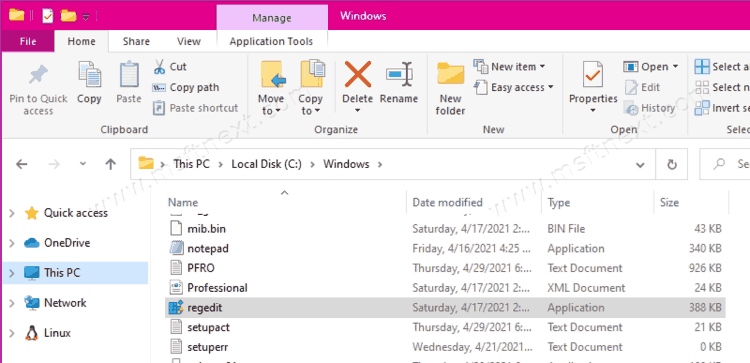Click the regedit application icon
Viewport: 750px width, 363px height.
click(176, 308)
